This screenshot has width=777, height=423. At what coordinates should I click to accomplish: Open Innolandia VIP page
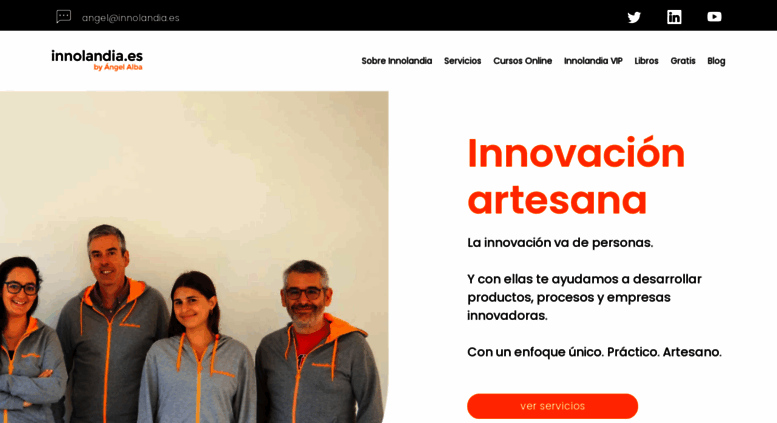point(593,61)
